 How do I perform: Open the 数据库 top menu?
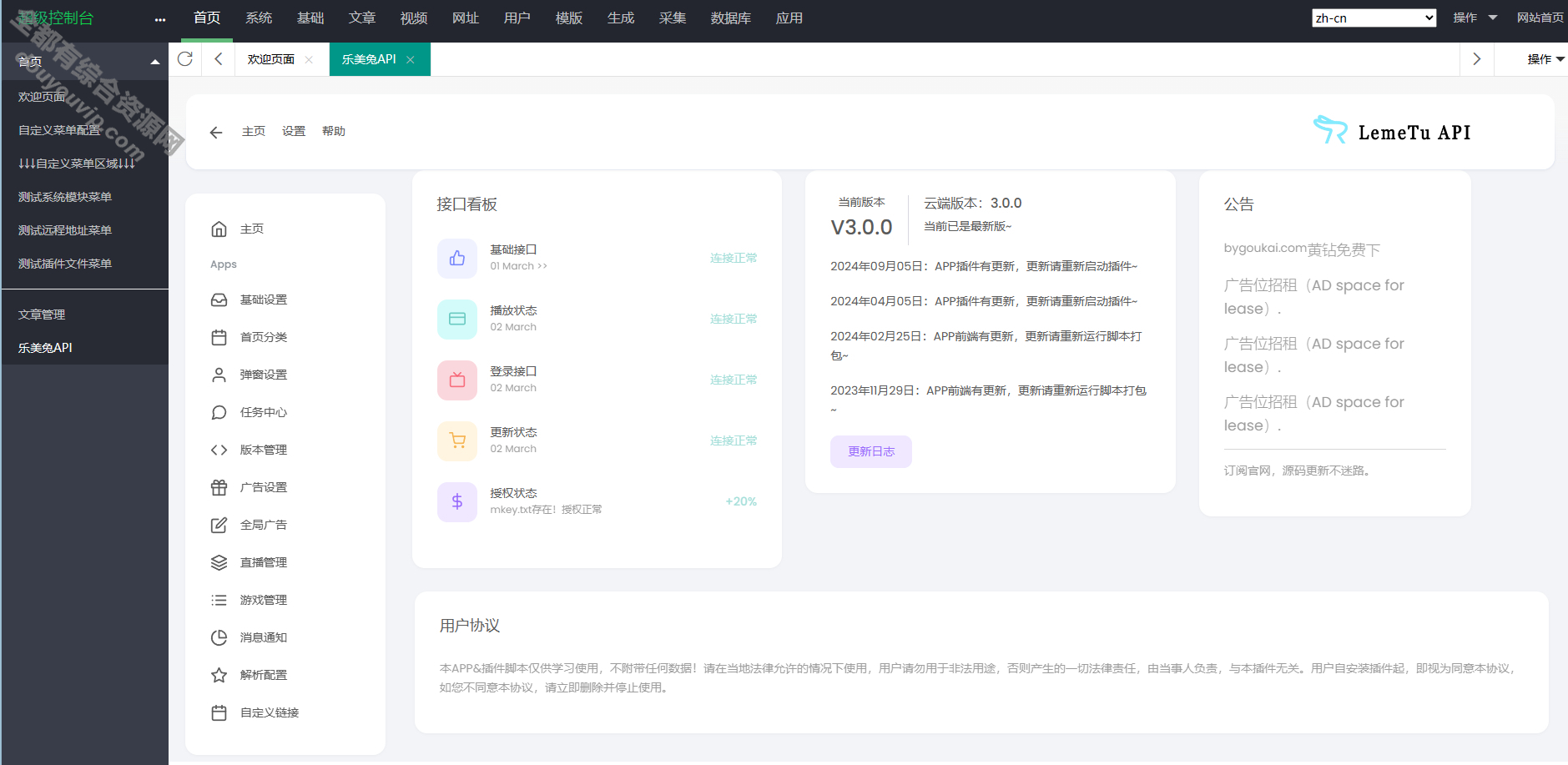(x=731, y=18)
